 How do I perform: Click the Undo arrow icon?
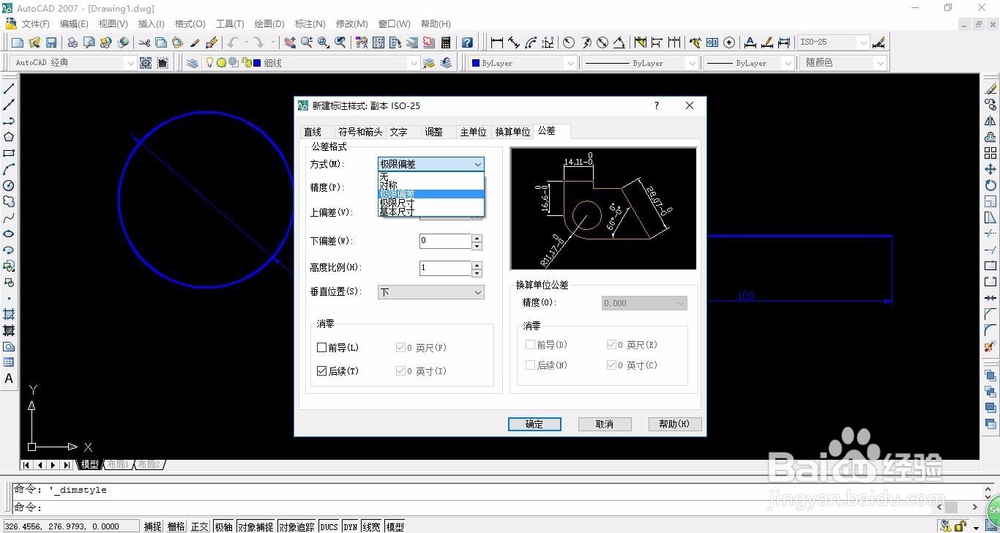tap(232, 43)
